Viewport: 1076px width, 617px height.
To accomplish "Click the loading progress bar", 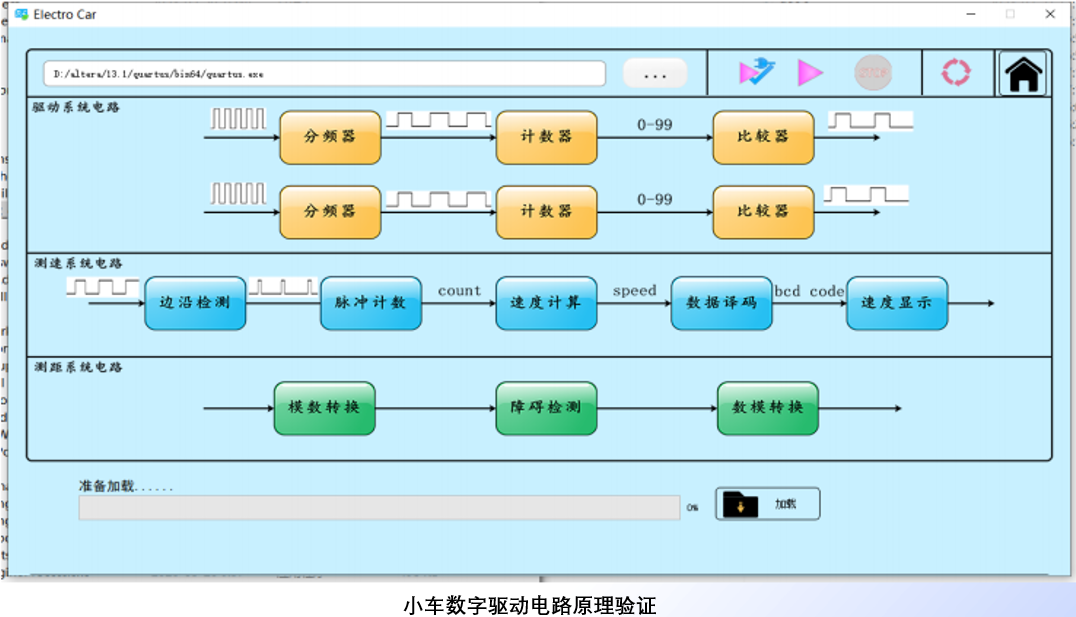I will pos(379,508).
